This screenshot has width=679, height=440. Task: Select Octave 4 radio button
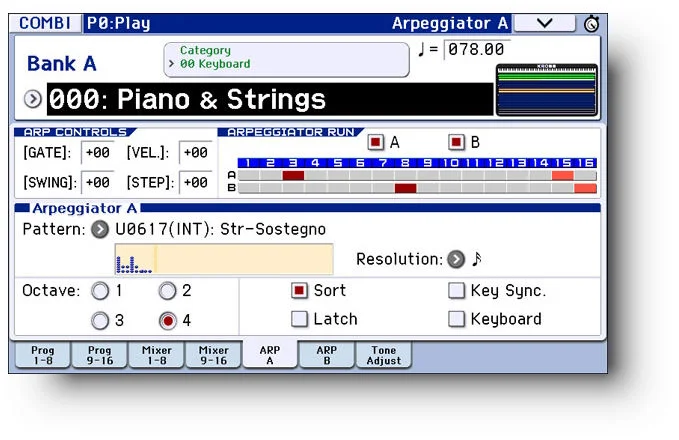[168, 321]
